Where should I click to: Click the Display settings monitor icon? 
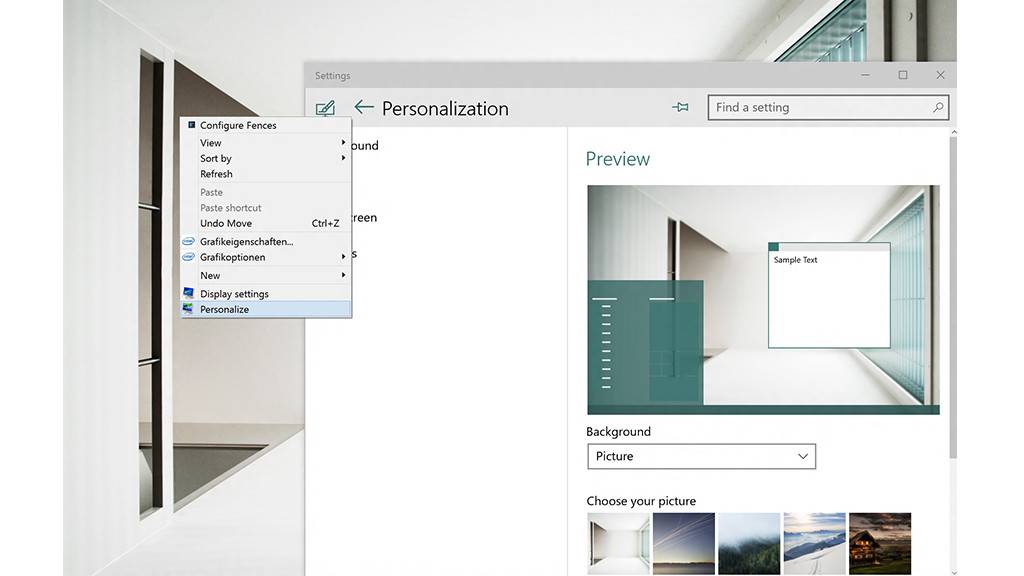(x=188, y=293)
